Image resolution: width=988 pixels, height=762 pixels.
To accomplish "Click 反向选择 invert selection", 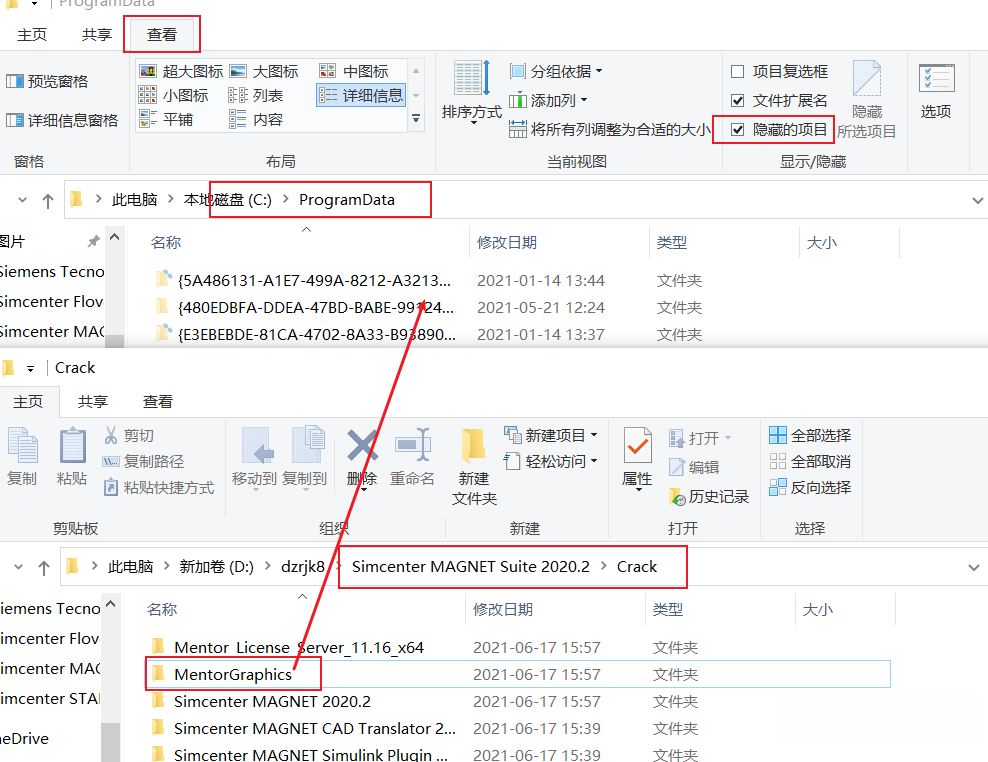I will click(x=810, y=487).
